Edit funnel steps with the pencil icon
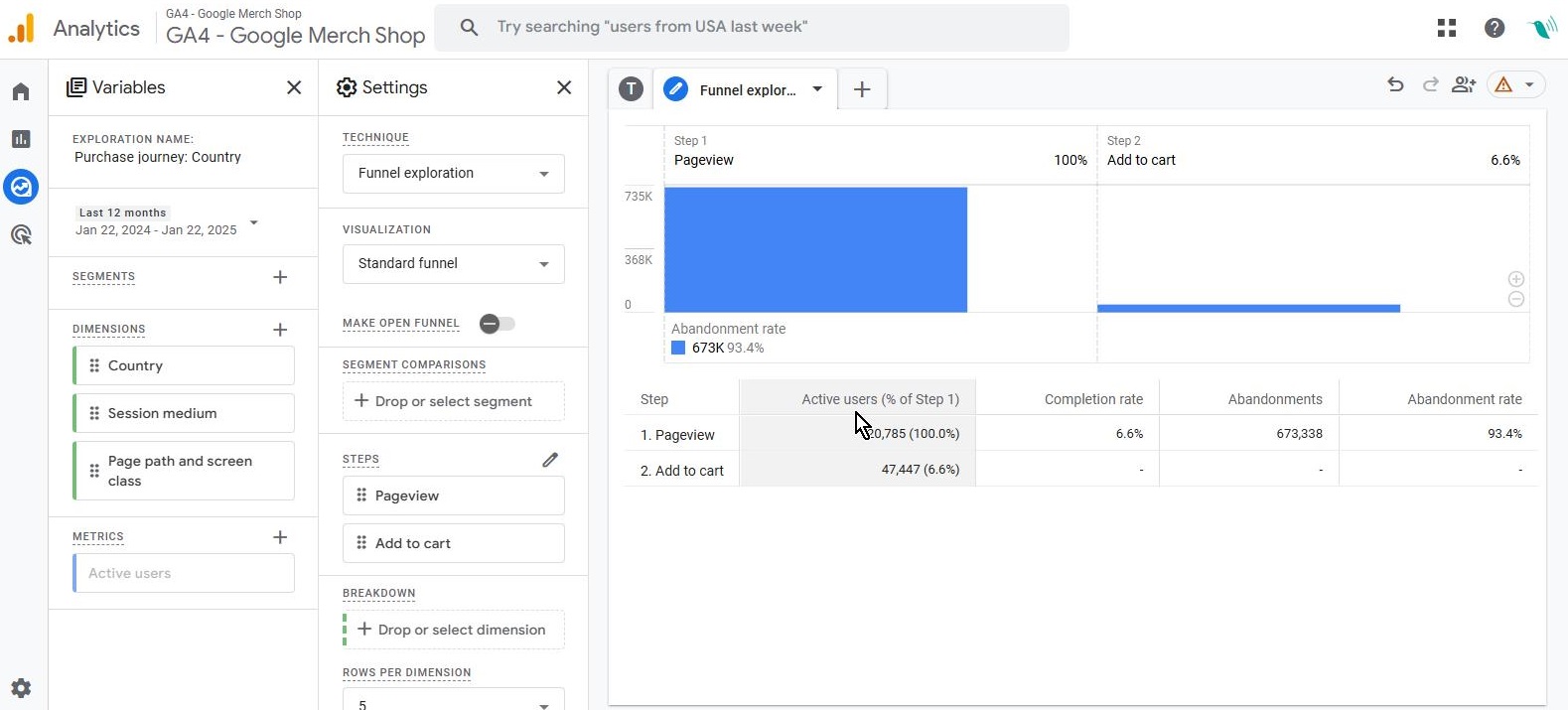The width and height of the screenshot is (1568, 710). (550, 460)
